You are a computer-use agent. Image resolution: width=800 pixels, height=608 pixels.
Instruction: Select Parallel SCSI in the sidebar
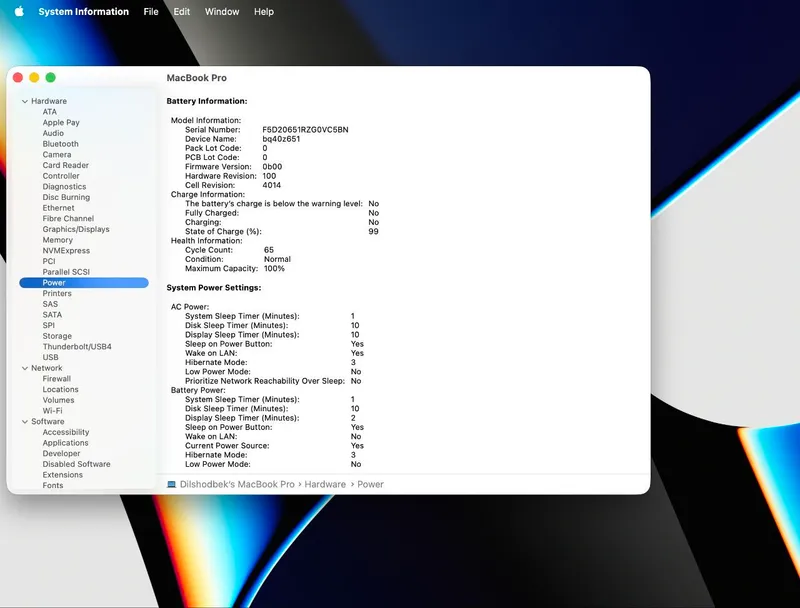tap(66, 272)
